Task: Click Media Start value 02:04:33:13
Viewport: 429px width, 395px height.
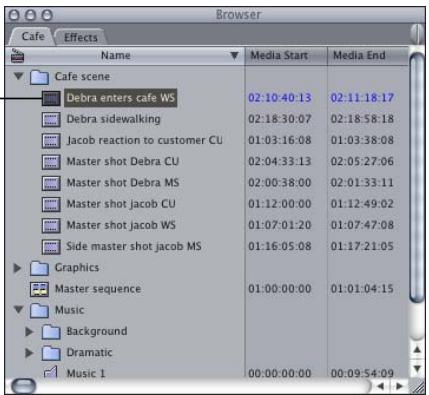Action: (x=280, y=162)
